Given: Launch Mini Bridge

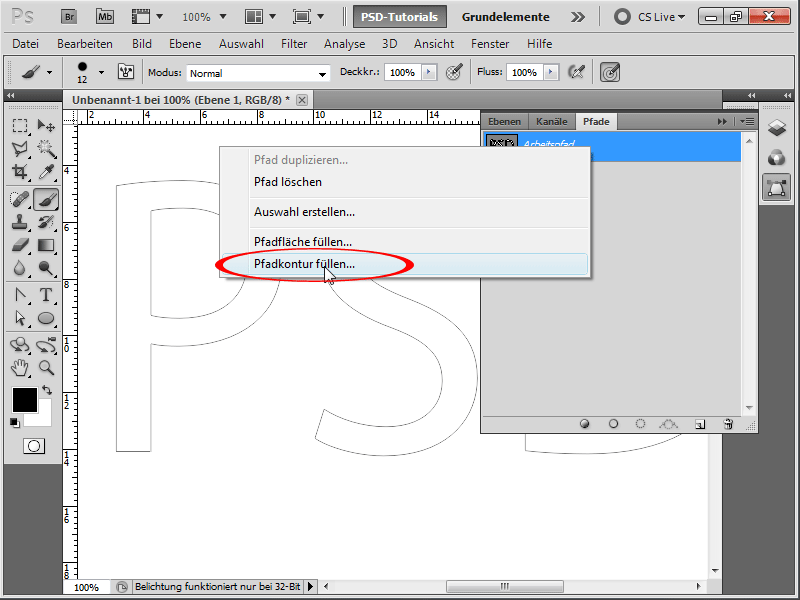Looking at the screenshot, I should (105, 17).
